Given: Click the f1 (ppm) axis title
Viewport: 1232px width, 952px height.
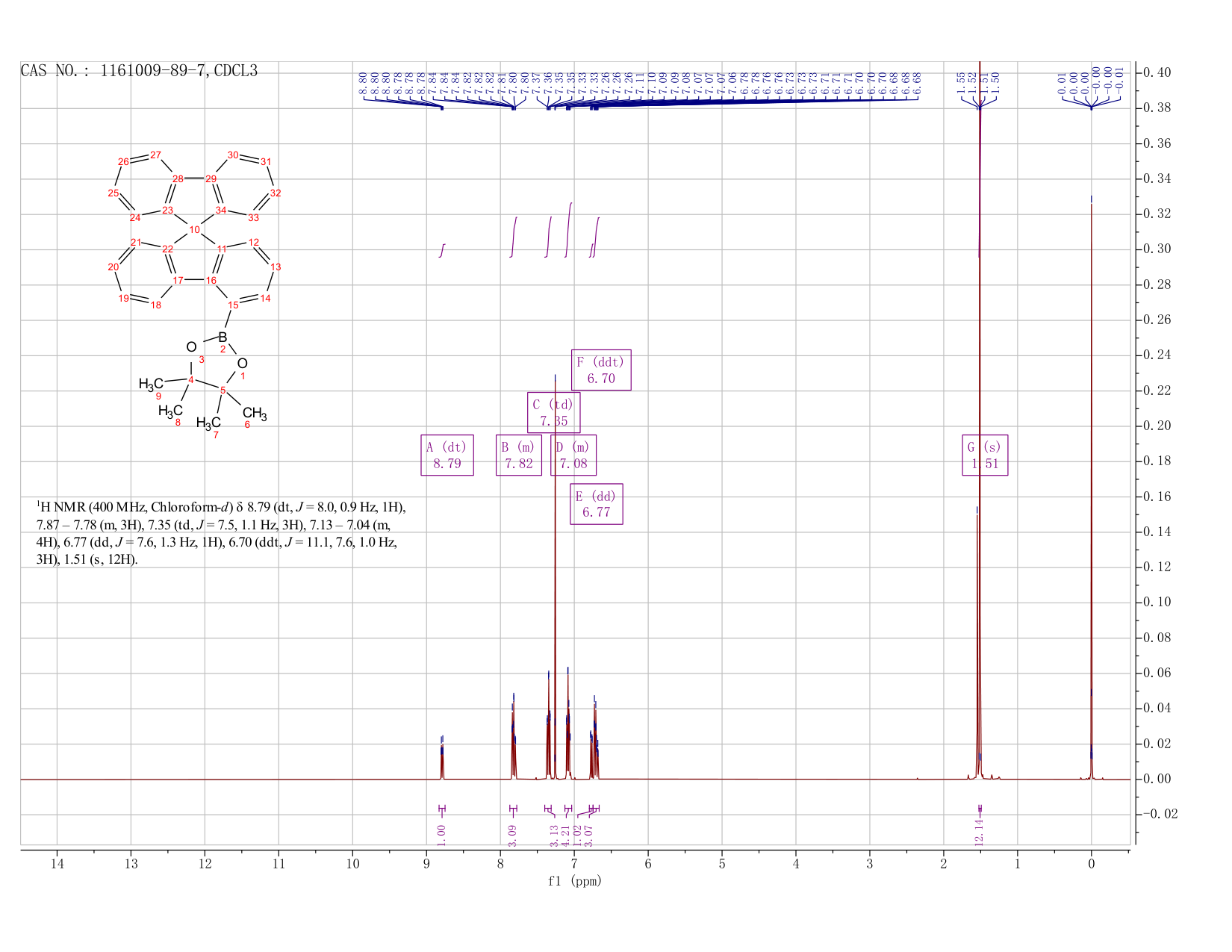Looking at the screenshot, I should [575, 881].
